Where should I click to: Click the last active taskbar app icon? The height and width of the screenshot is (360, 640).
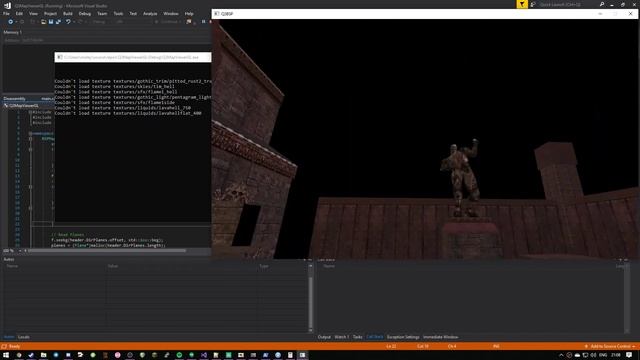coord(302,355)
